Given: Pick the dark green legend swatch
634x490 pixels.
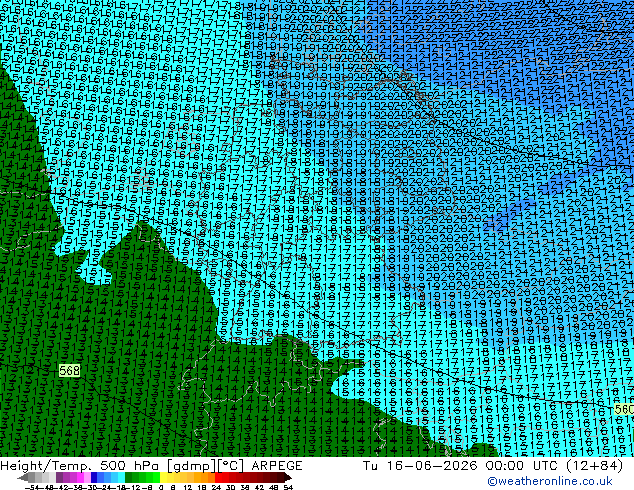Looking at the screenshot, I should click(128, 478).
